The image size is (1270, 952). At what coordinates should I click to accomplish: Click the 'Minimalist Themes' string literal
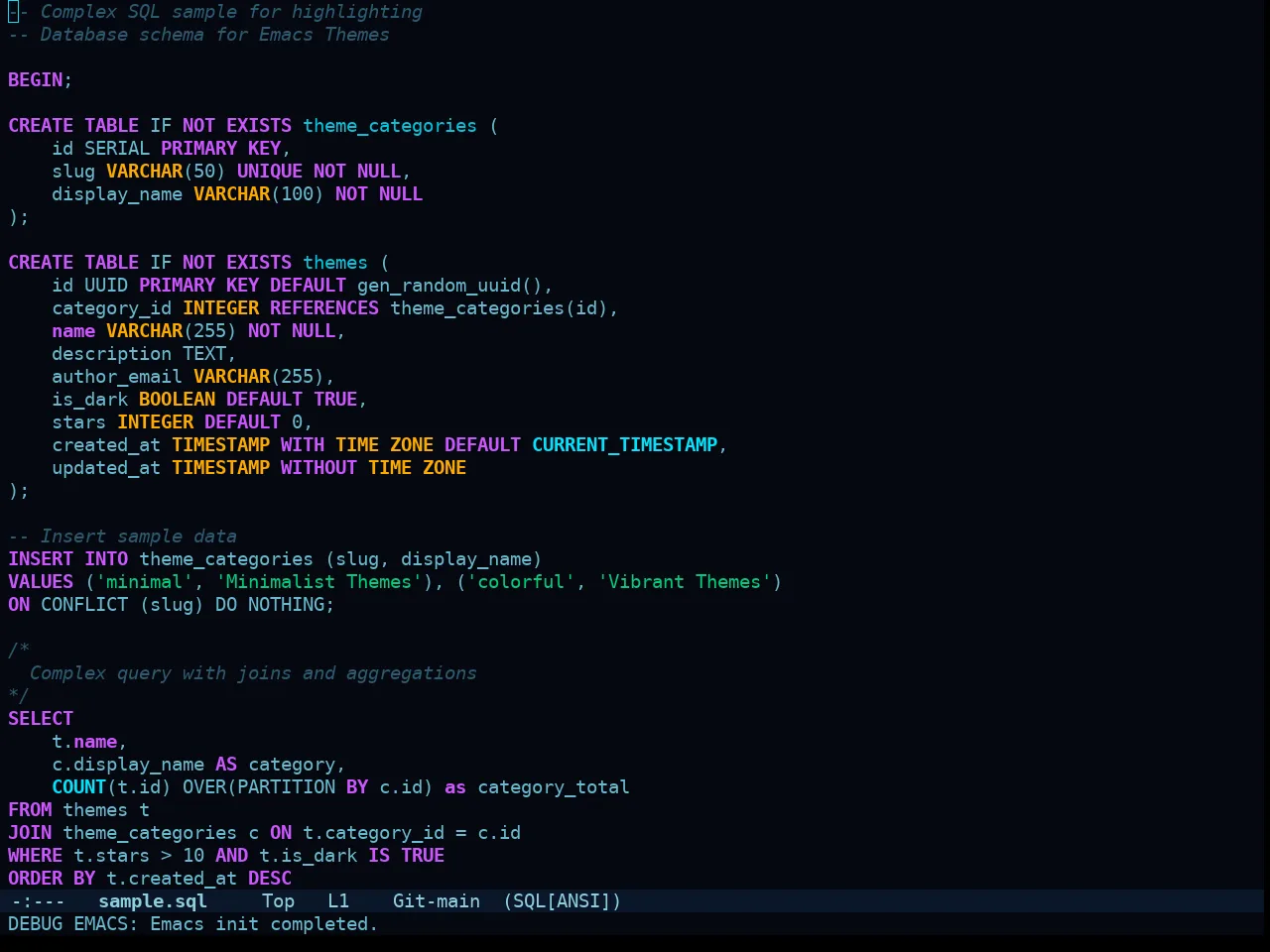click(x=318, y=582)
